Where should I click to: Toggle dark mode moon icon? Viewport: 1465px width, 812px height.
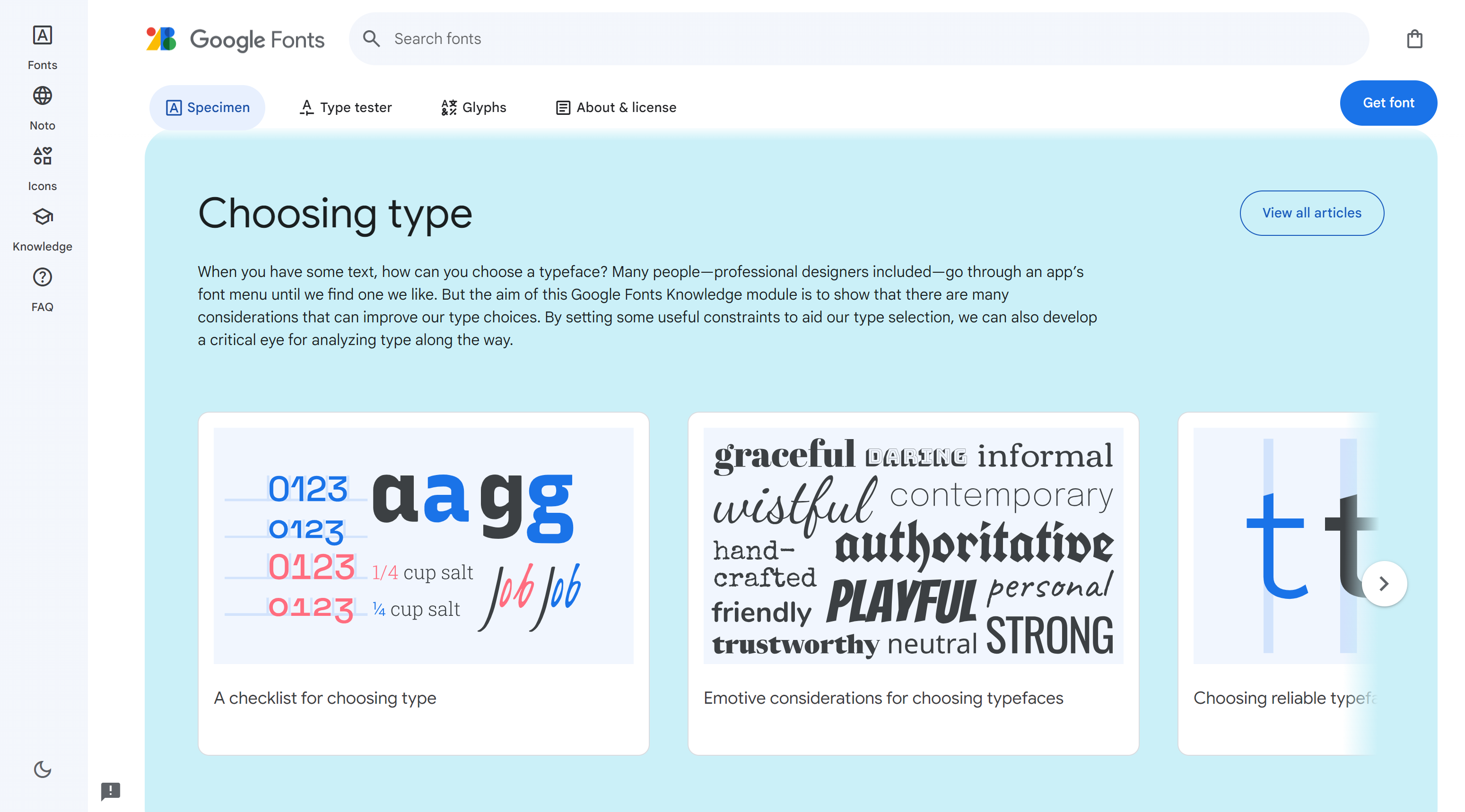click(42, 769)
